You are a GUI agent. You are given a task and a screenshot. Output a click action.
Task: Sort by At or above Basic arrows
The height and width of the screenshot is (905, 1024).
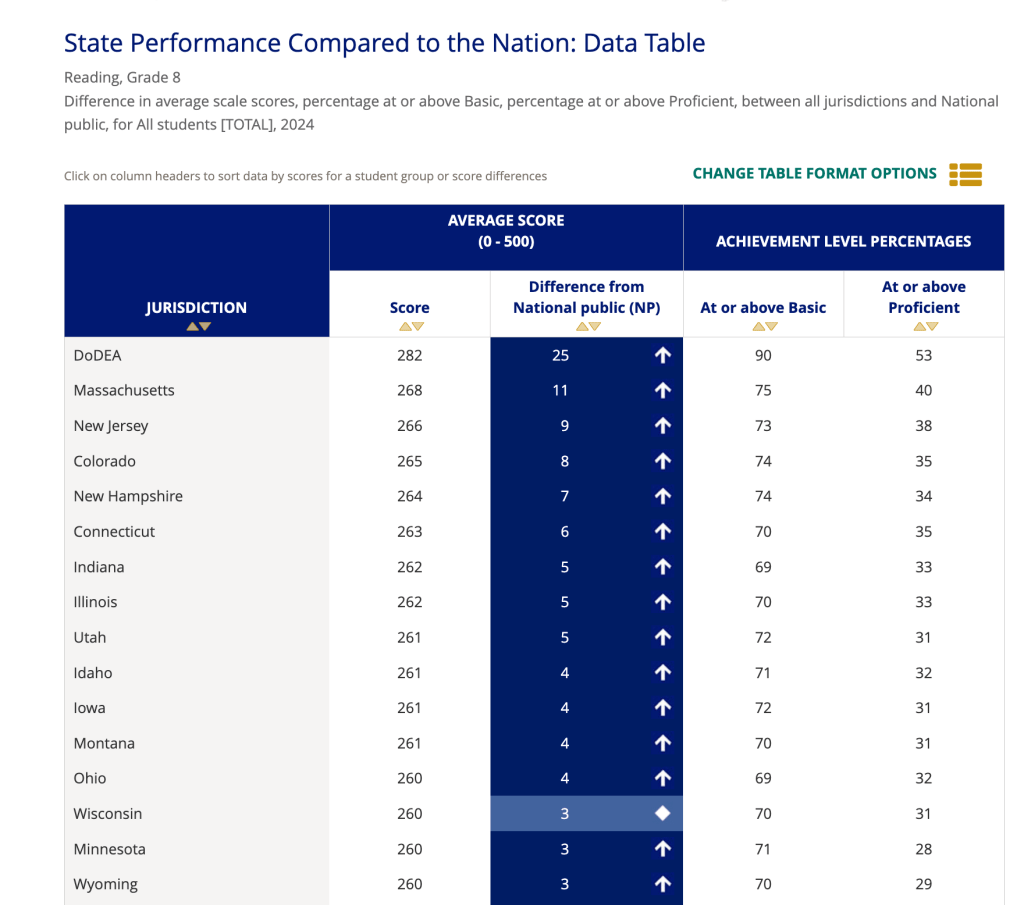(763, 326)
